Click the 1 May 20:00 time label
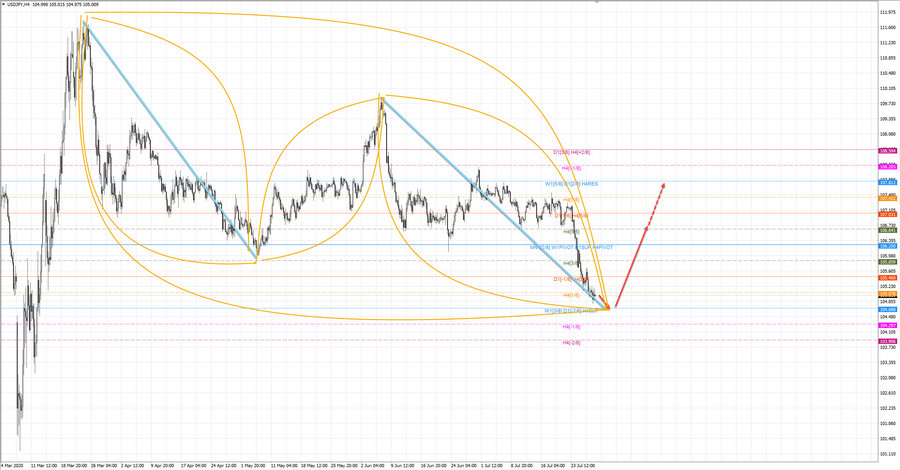This screenshot has width=900, height=470. pos(253,466)
